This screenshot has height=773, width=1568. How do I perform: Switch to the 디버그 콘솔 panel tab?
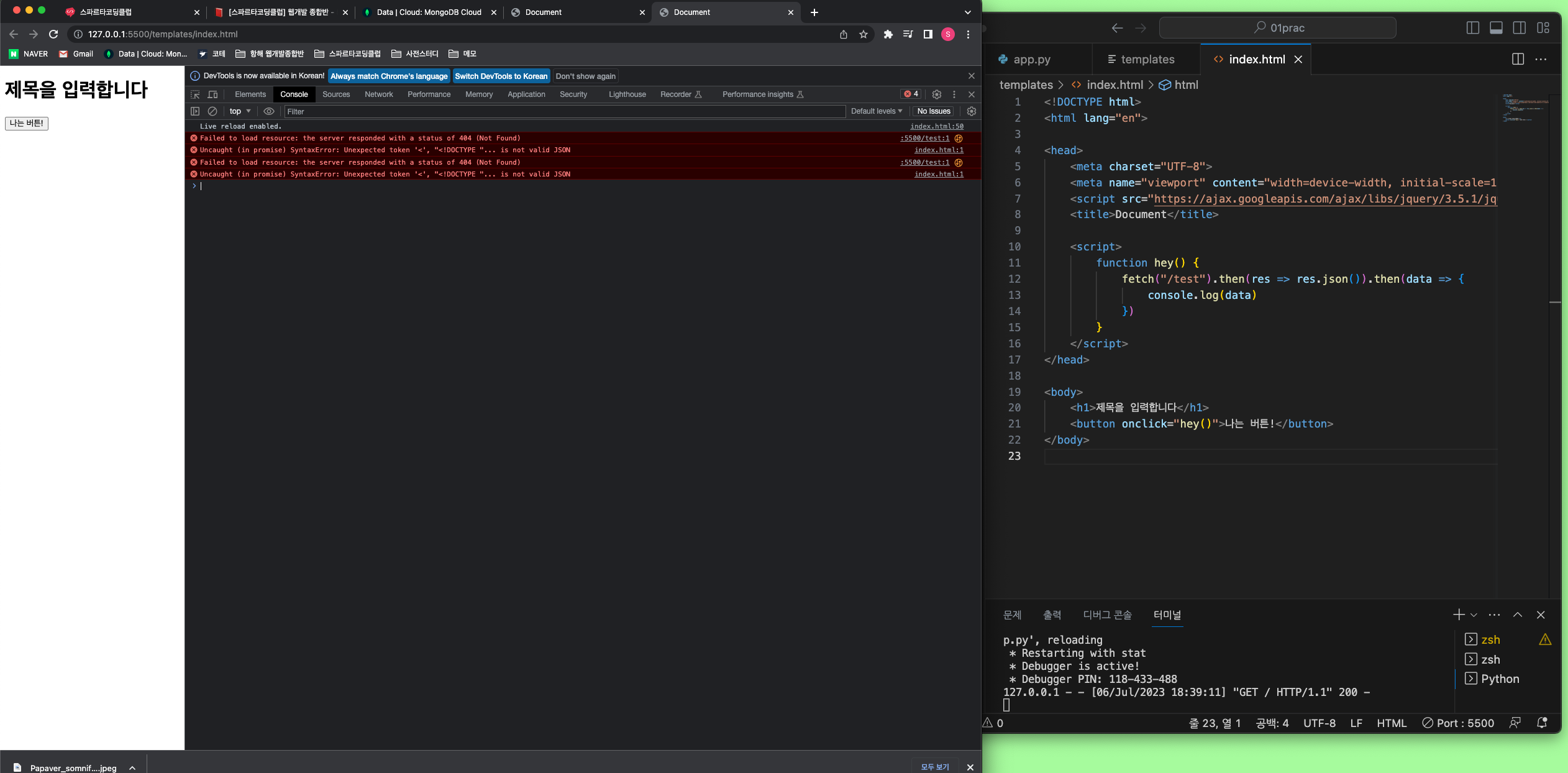pyautogui.click(x=1108, y=615)
